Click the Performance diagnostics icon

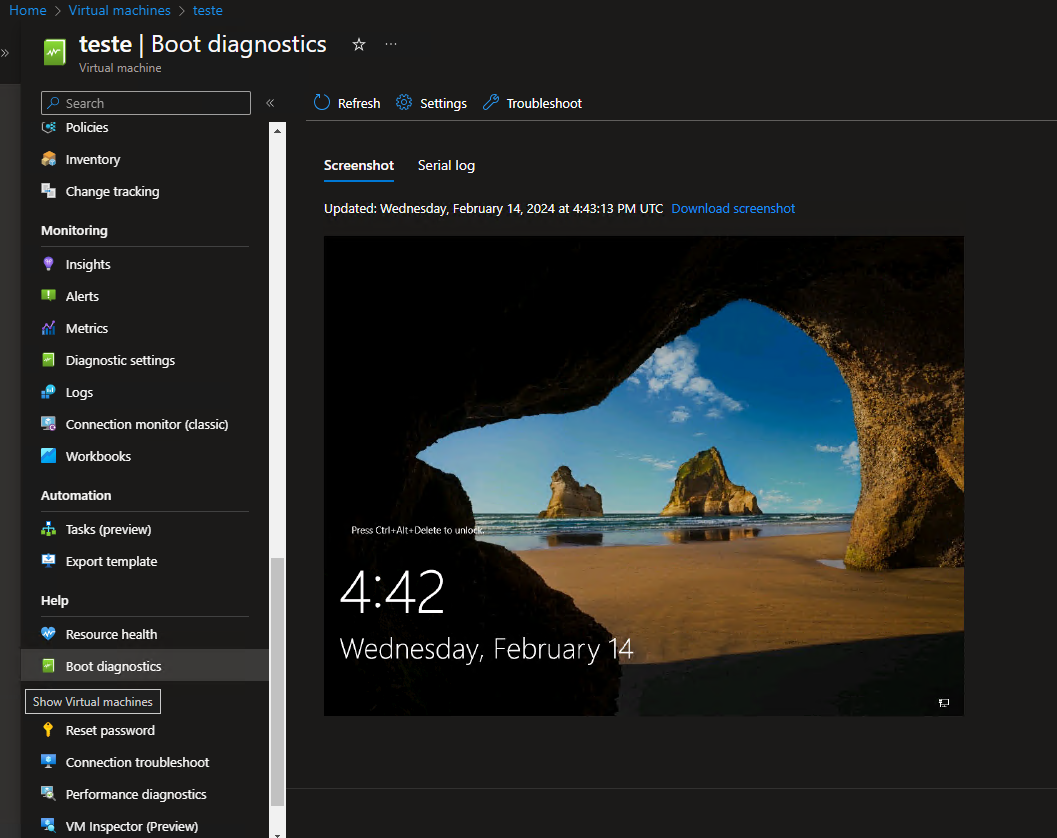coord(49,793)
